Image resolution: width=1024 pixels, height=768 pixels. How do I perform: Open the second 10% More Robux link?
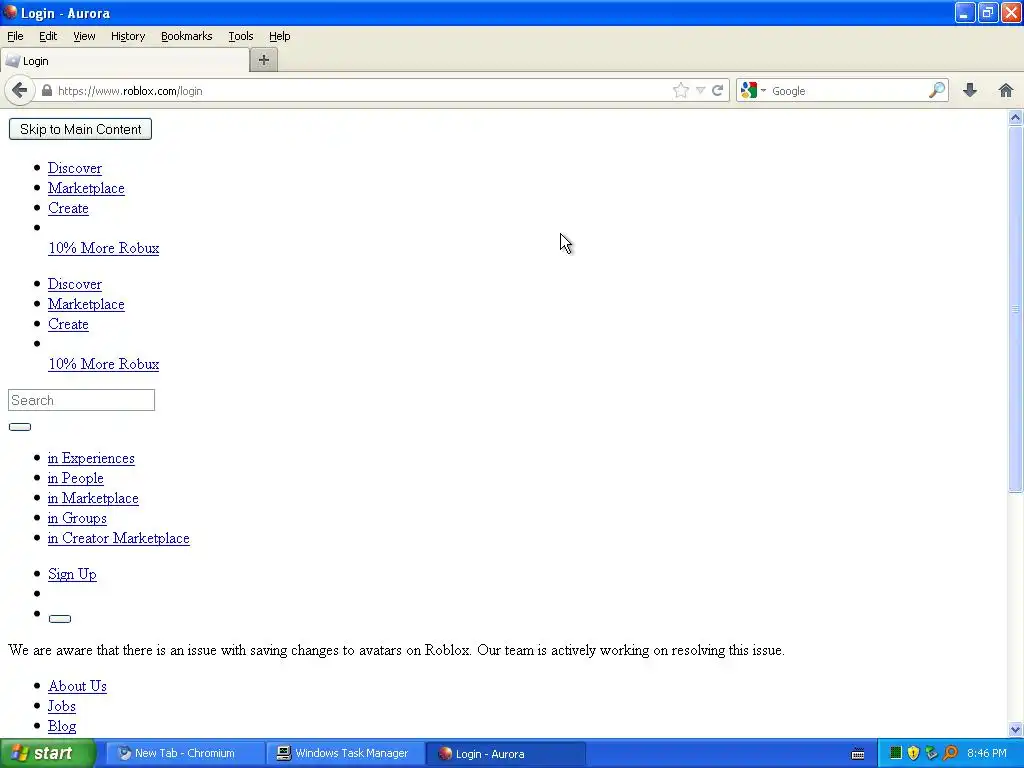104,364
